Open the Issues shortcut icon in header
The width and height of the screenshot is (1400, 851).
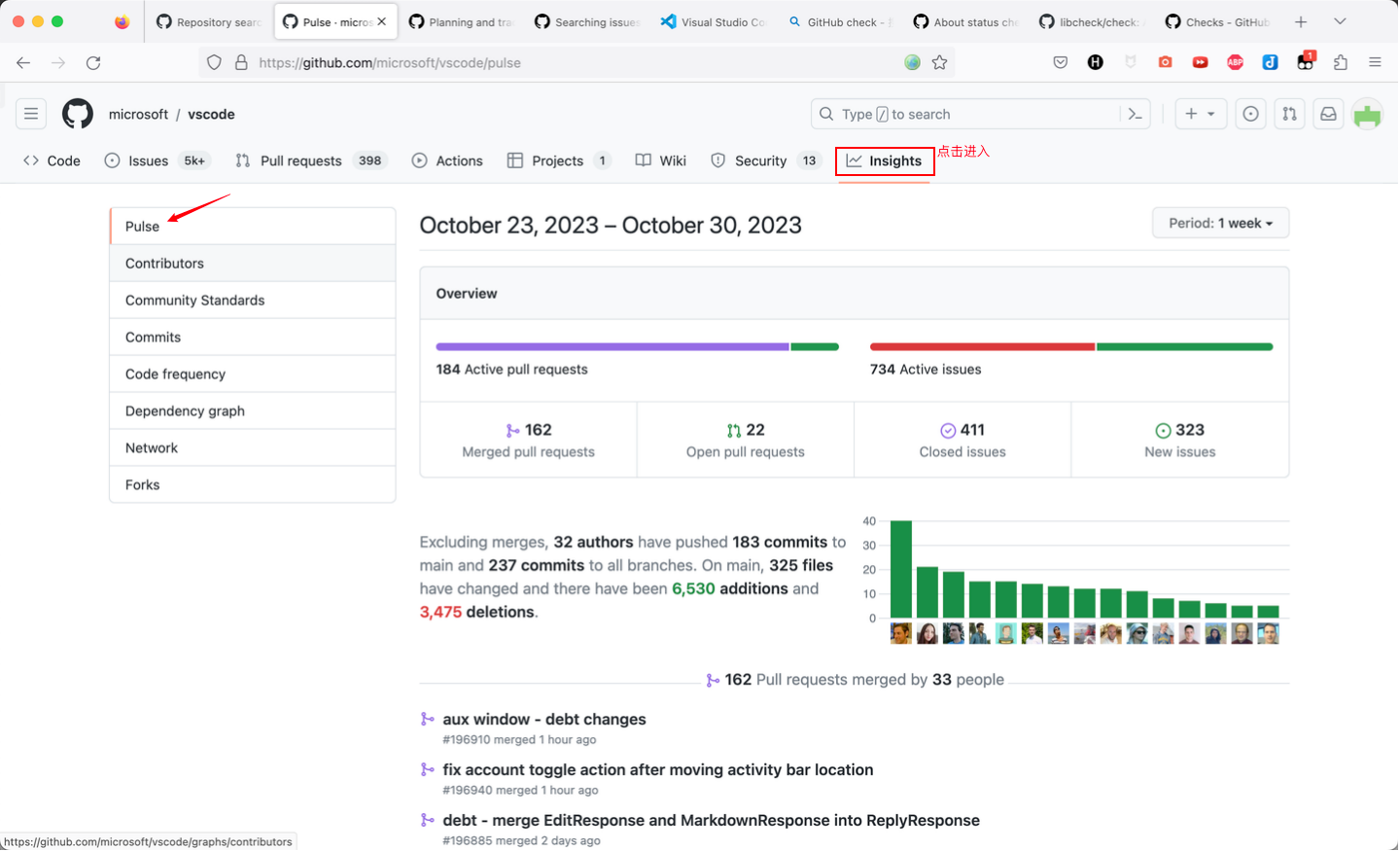point(1250,114)
